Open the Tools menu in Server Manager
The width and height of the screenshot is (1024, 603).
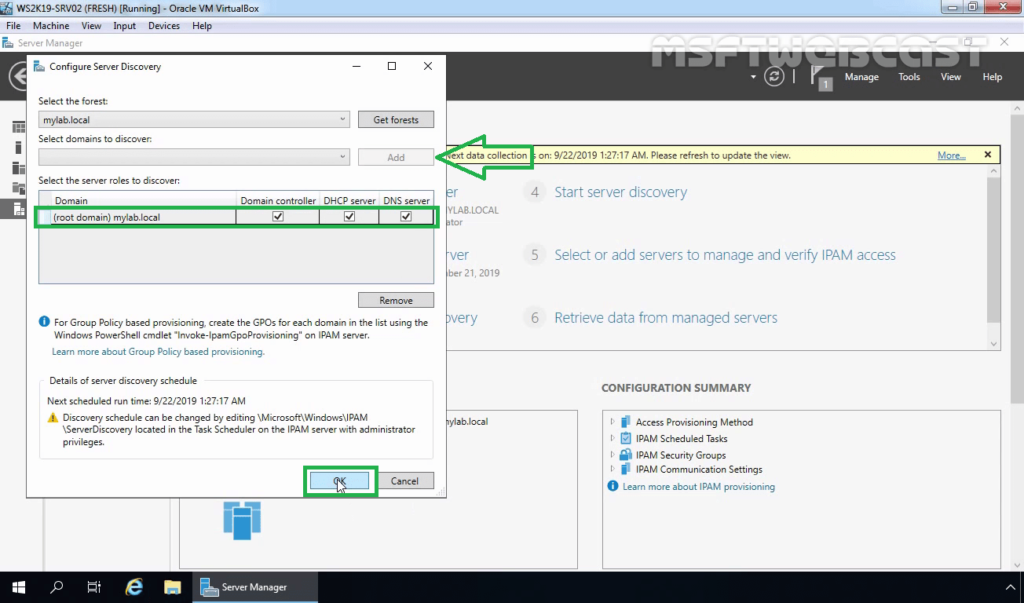tap(909, 76)
